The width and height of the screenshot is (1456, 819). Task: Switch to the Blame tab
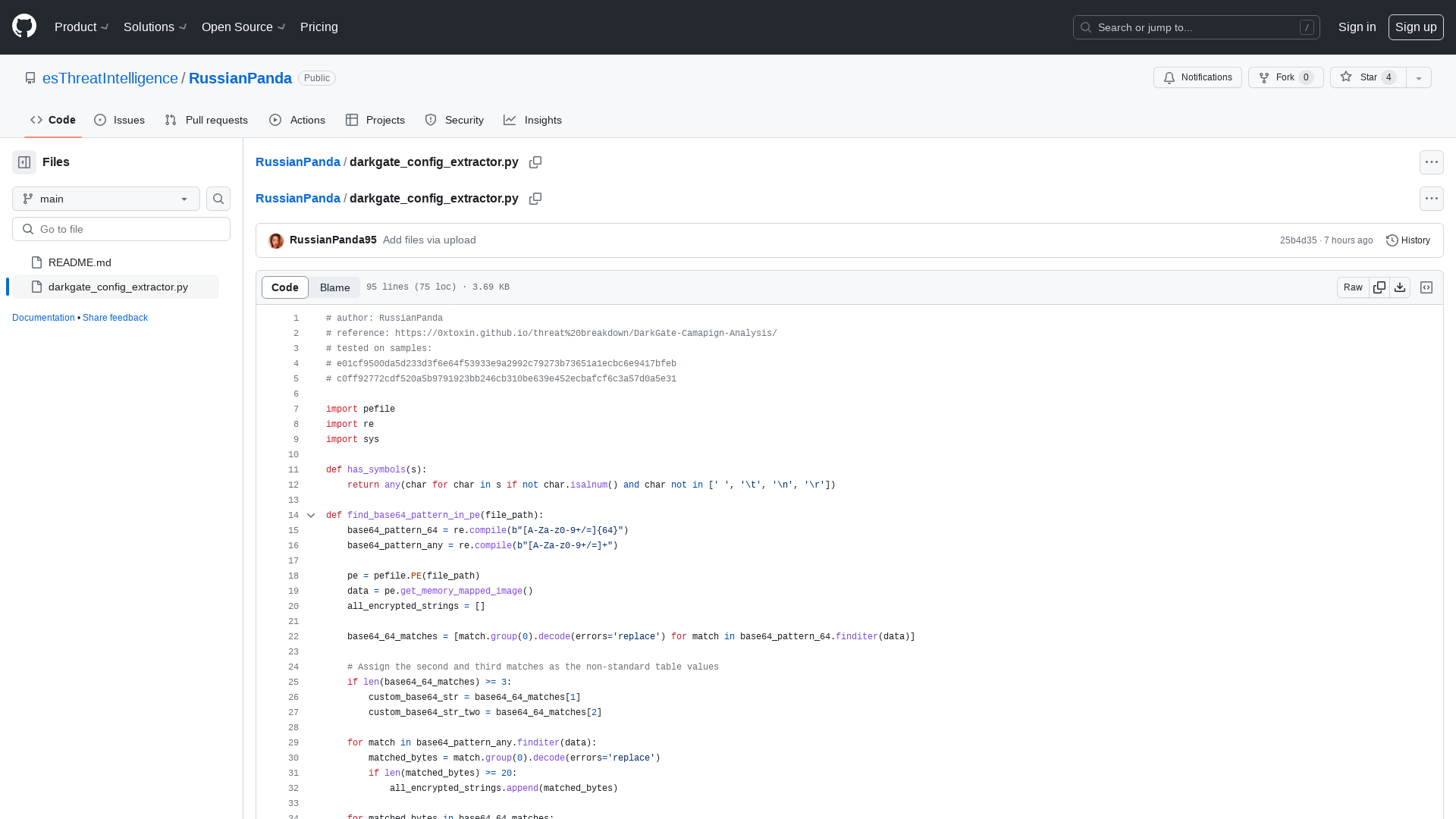coord(334,287)
